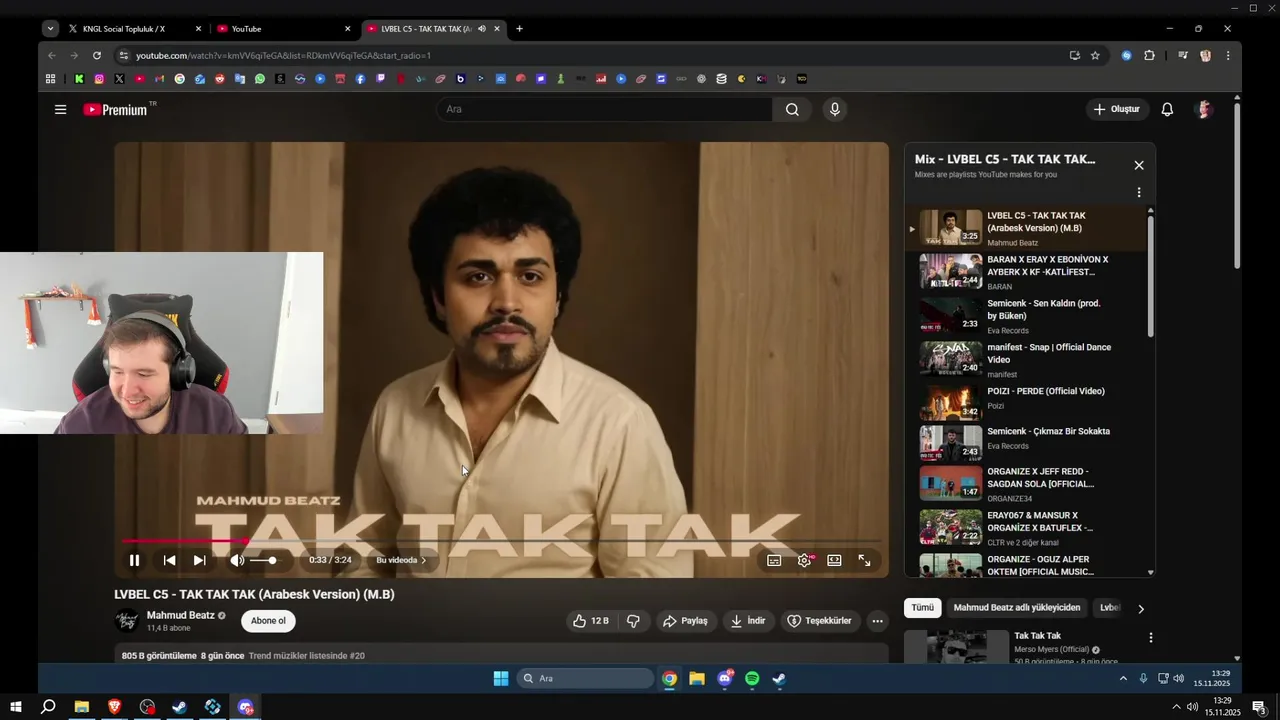Start voice search with microphone icon
Viewport: 1280px width, 720px height.
click(x=834, y=109)
